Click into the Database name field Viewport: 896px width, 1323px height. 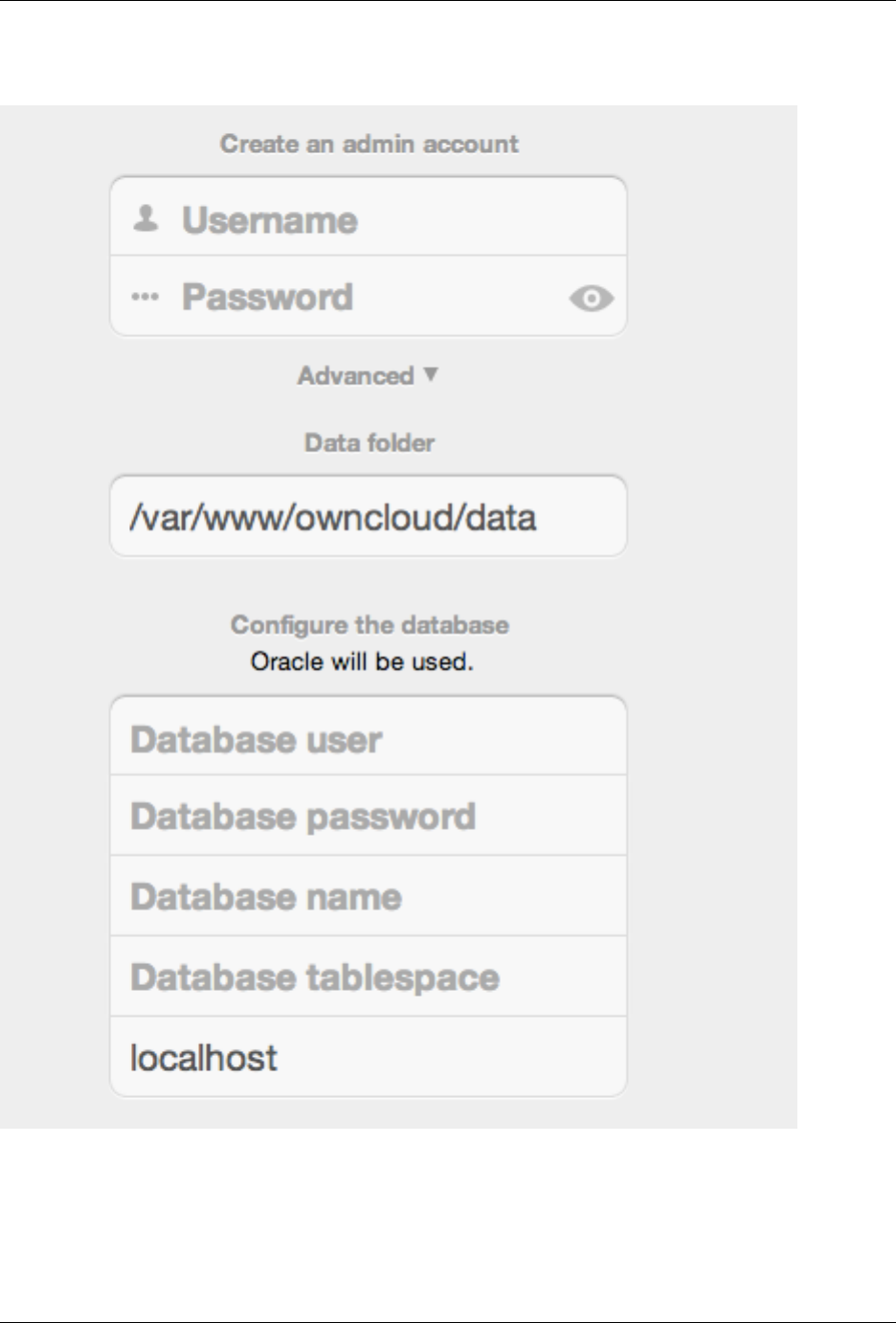click(x=369, y=897)
